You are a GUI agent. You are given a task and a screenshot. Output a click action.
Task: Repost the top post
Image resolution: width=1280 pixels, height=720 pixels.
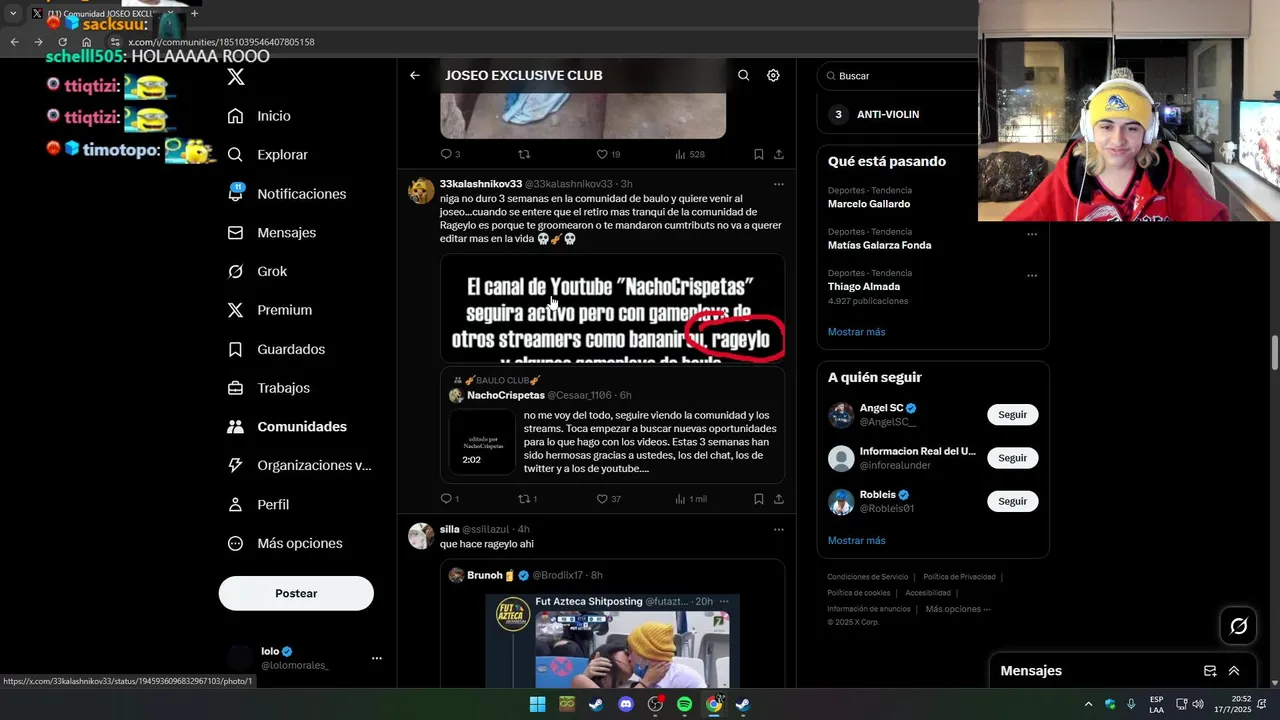pos(523,154)
